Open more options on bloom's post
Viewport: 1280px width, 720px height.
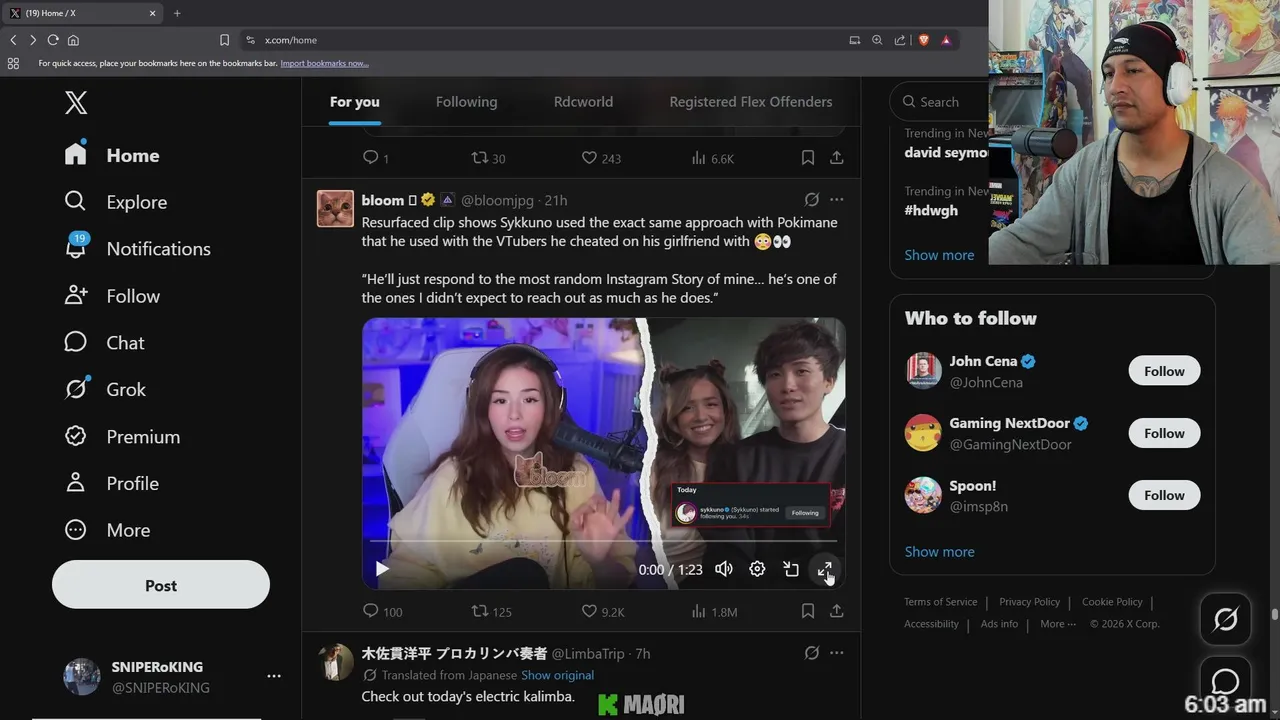837,200
